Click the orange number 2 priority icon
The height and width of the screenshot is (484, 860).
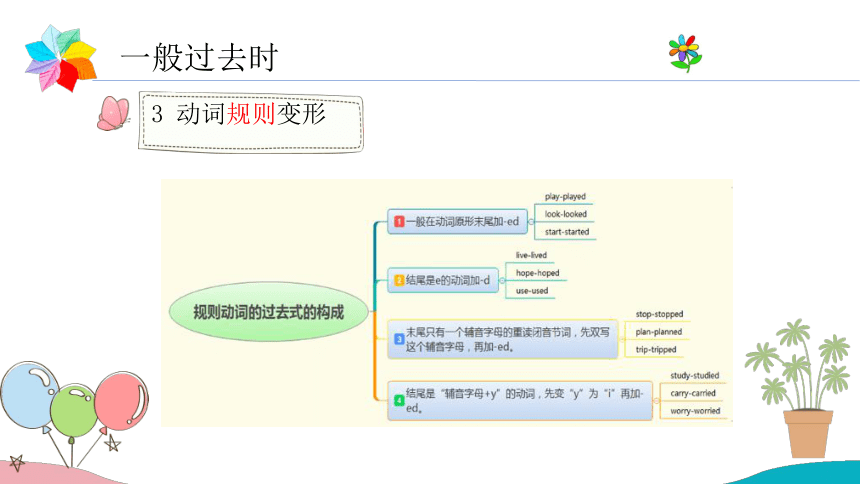pos(399,280)
